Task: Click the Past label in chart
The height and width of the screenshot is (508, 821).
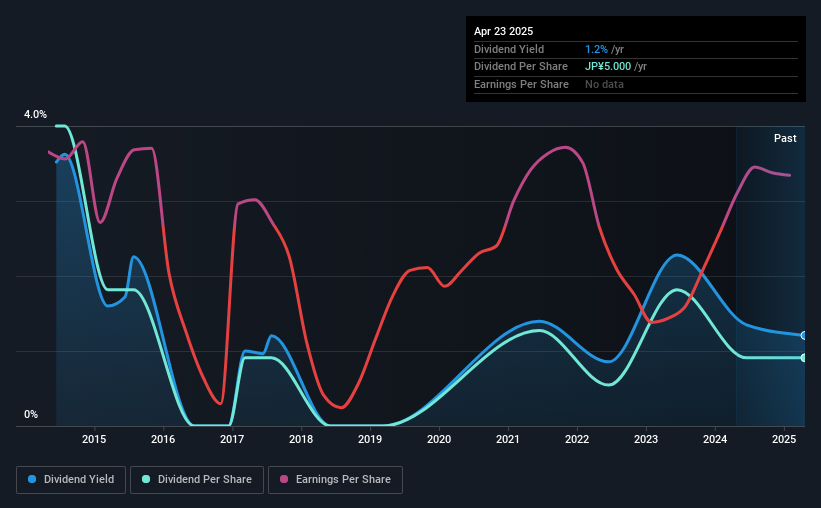Action: pos(785,138)
